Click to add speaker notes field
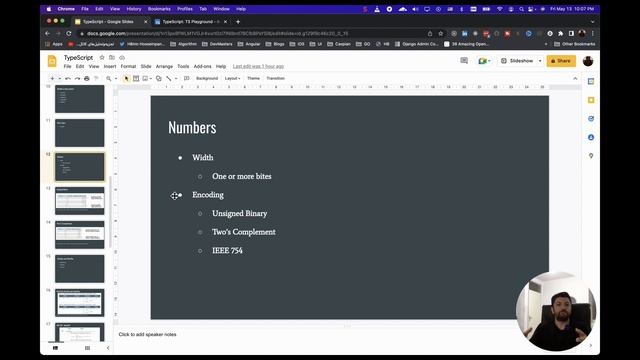This screenshot has width=640, height=360. (x=147, y=334)
